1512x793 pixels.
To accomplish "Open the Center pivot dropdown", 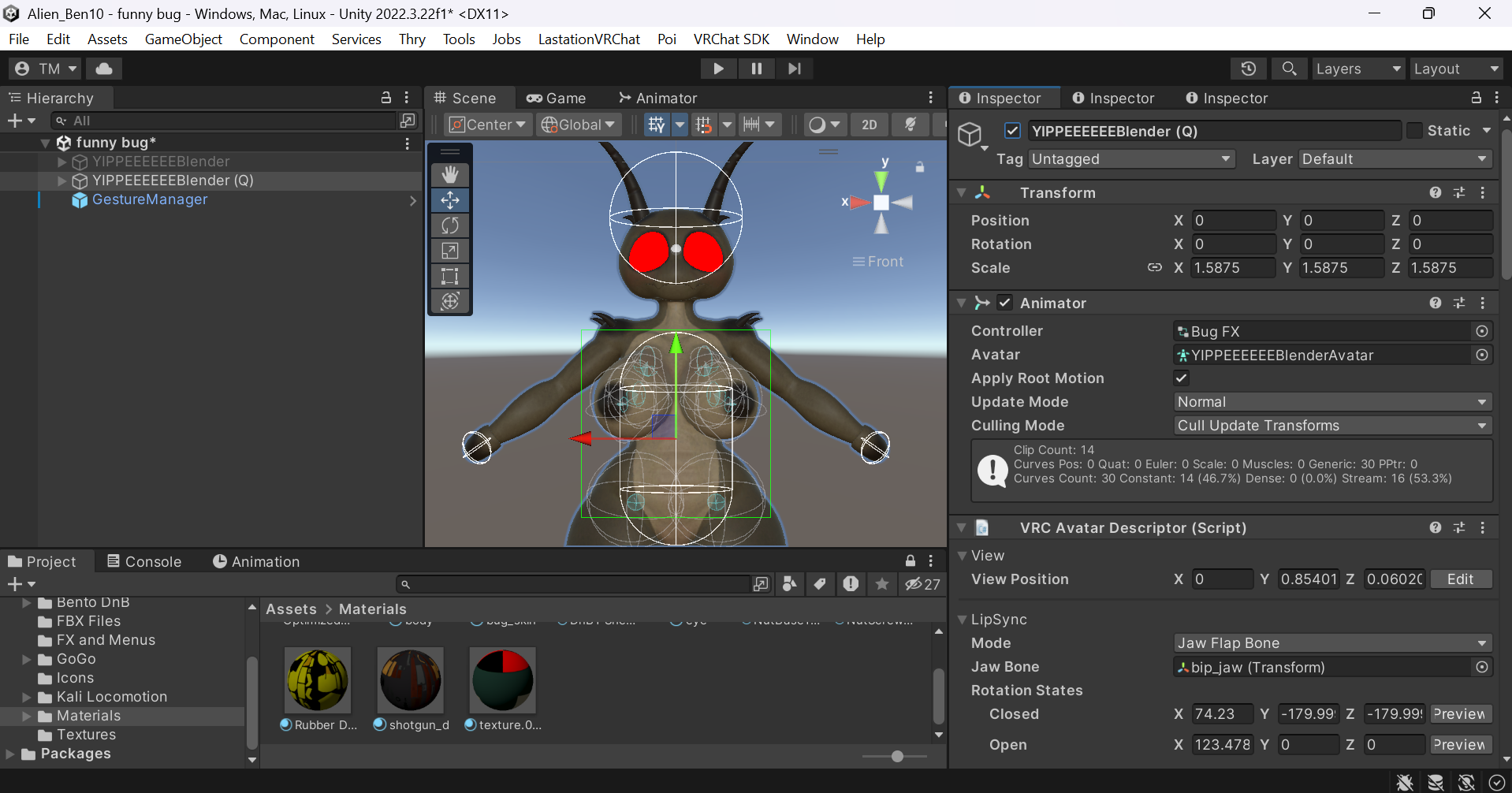I will 488,125.
